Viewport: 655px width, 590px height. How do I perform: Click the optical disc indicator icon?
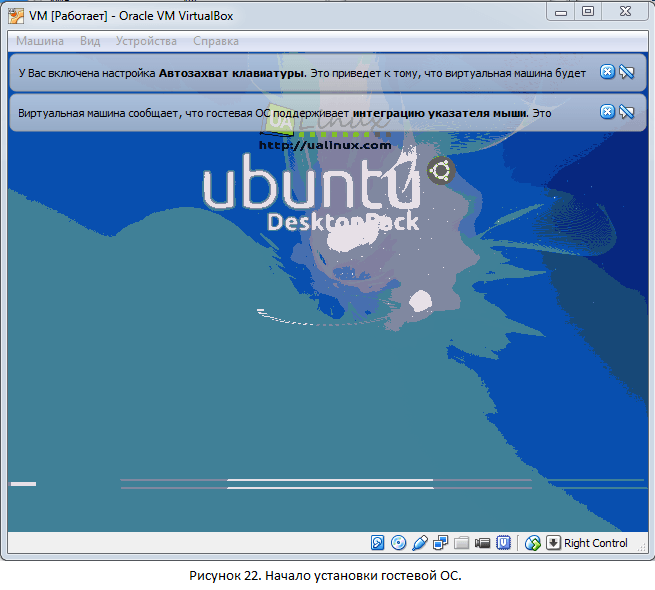point(399,543)
